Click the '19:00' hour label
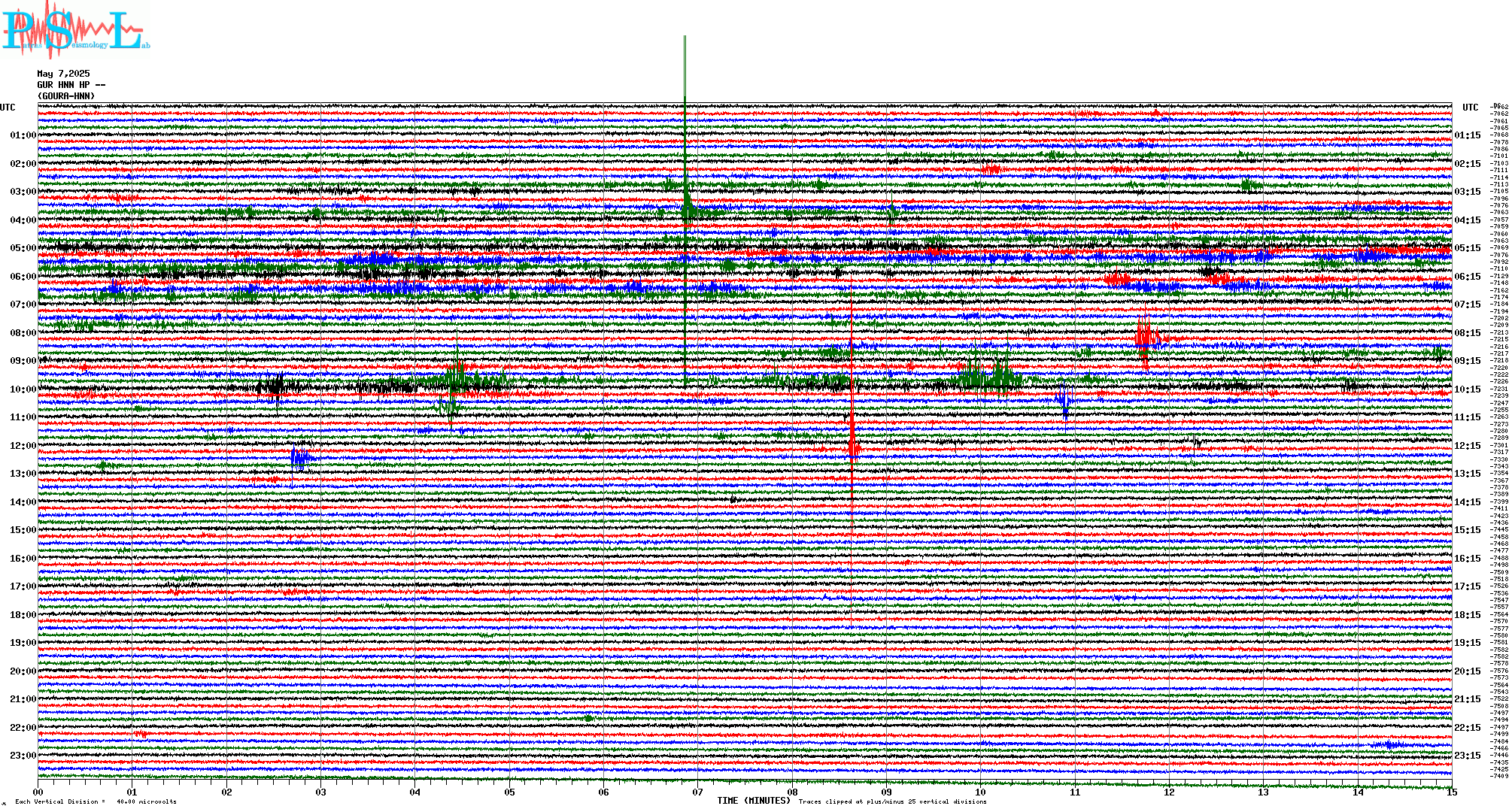The image size is (1512, 812). tap(23, 643)
